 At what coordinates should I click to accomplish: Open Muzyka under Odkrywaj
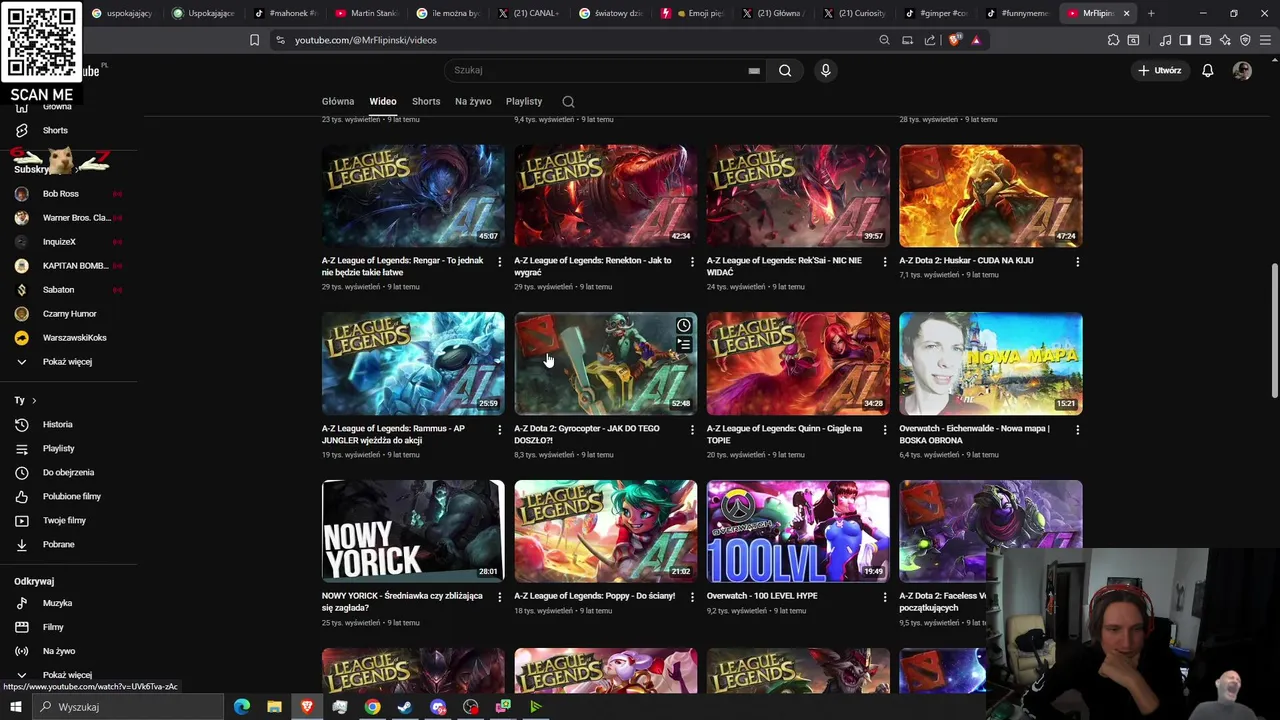[57, 603]
